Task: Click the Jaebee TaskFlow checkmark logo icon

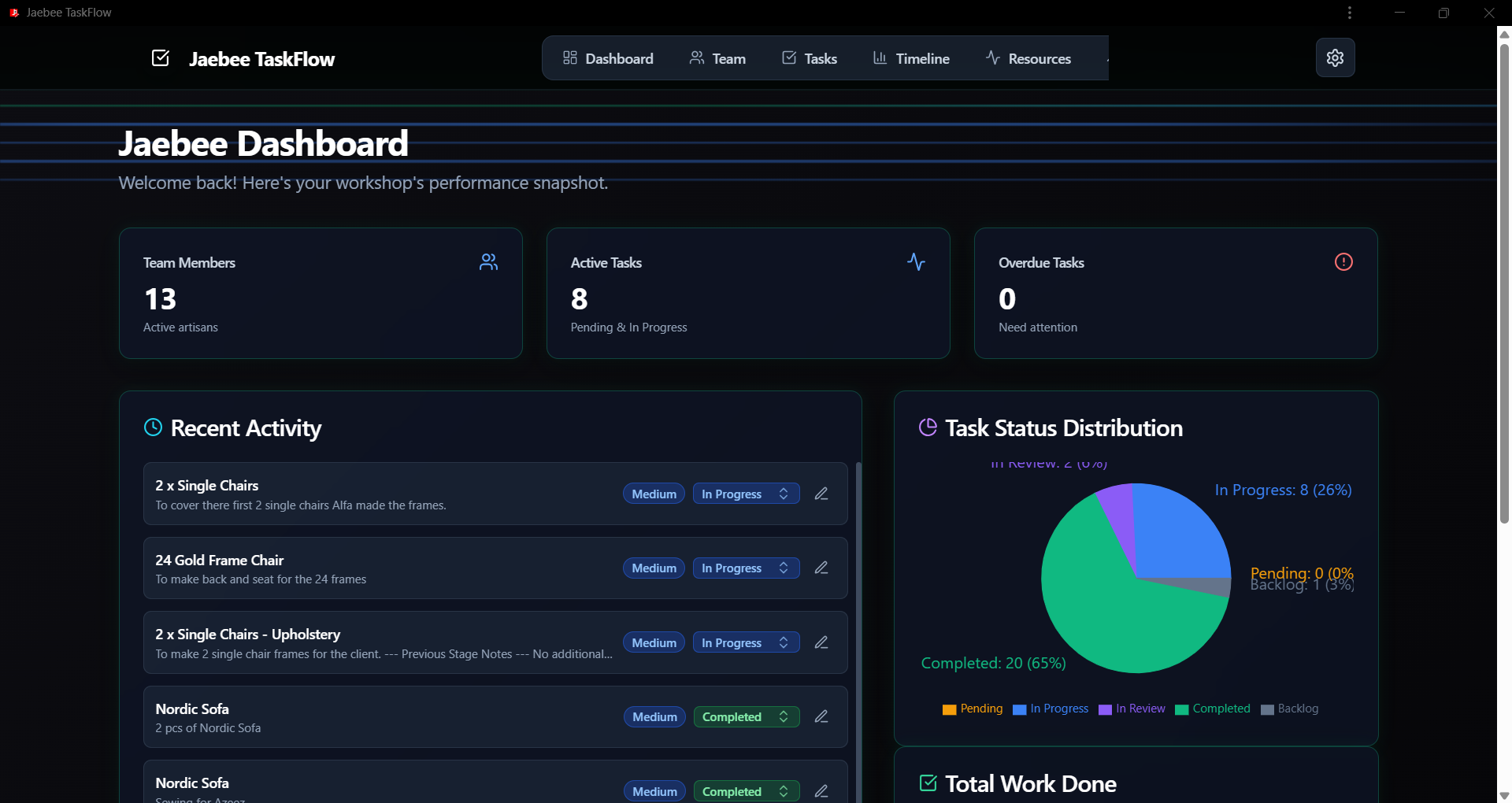Action: tap(161, 58)
